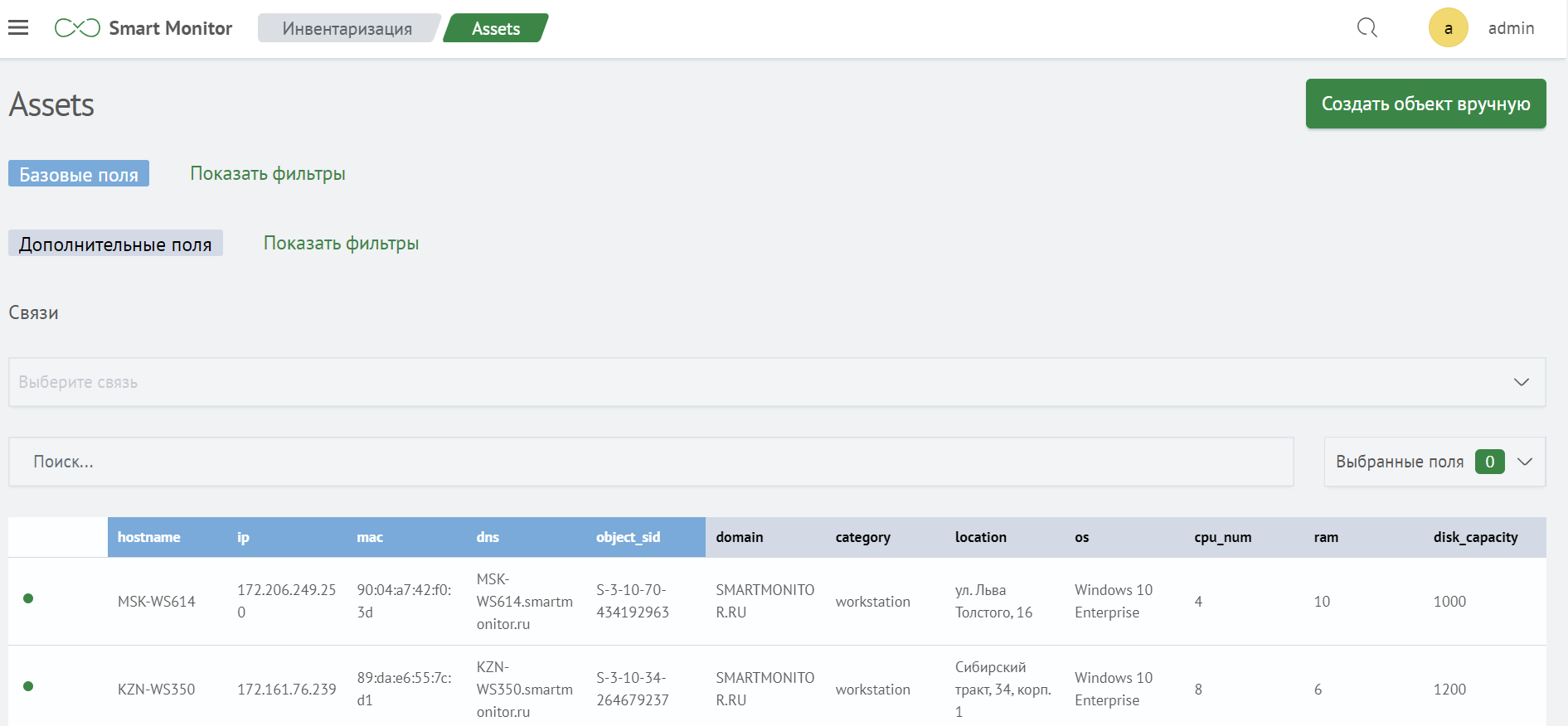This screenshot has width=1568, height=726.
Task: Click IP cell 172.161.76.239
Action: click(x=287, y=690)
